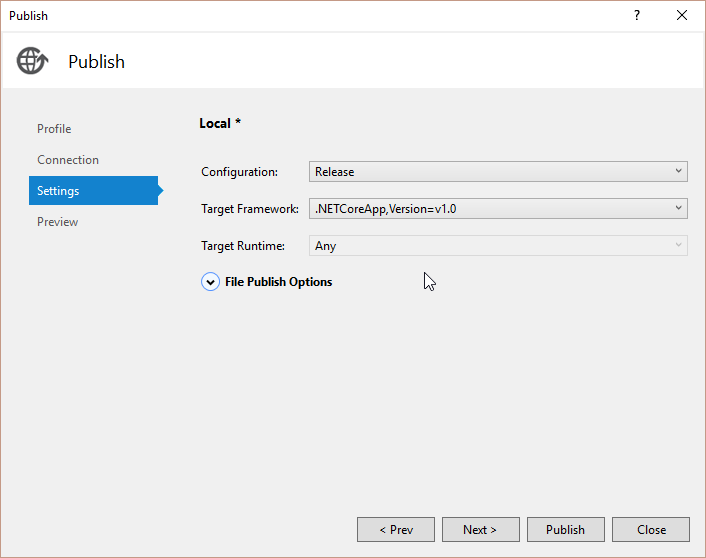706x558 pixels.
Task: Click the Publish globe icon in header
Action: point(32,61)
